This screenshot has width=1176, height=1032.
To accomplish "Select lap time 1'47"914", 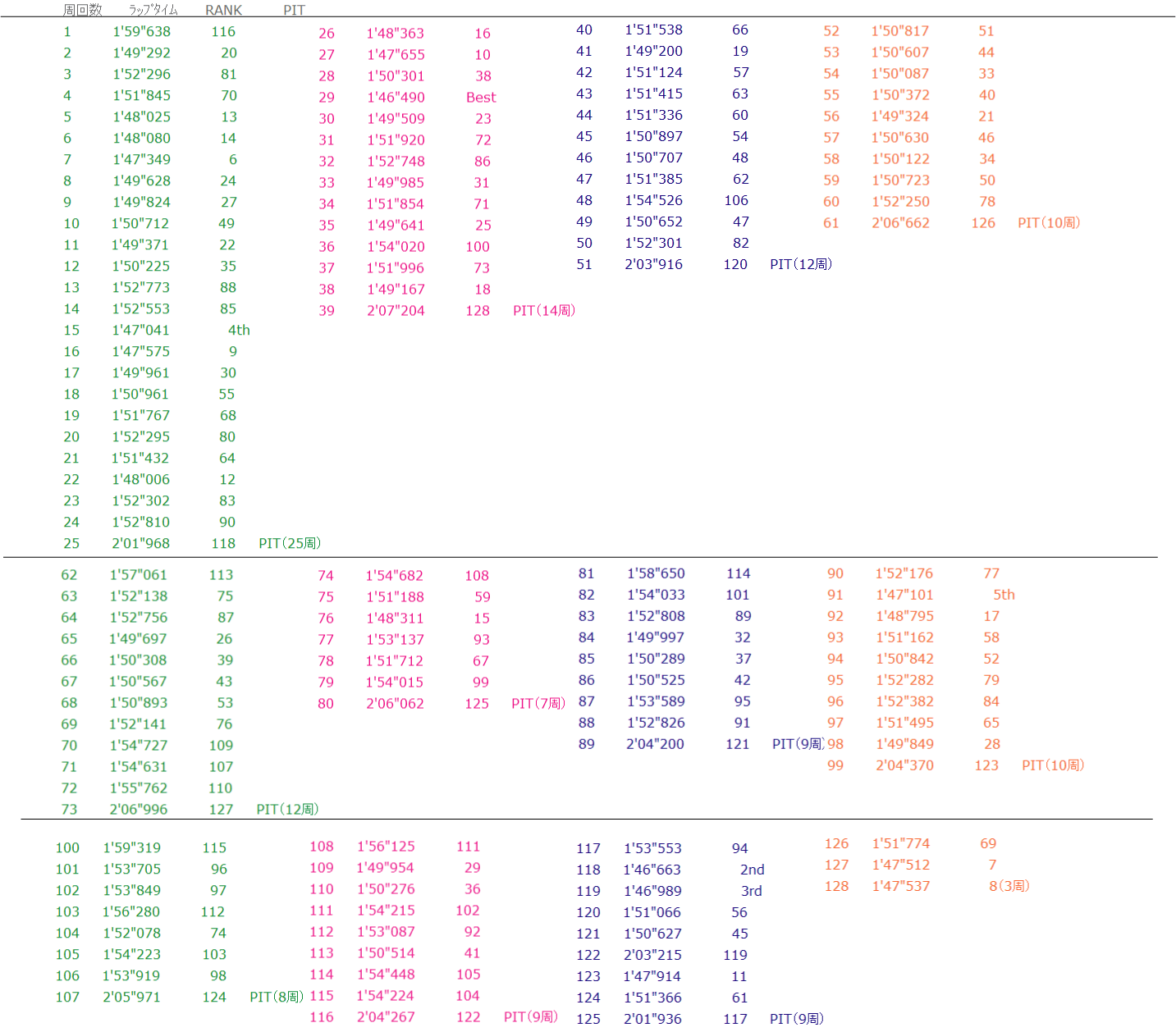I will click(x=652, y=976).
